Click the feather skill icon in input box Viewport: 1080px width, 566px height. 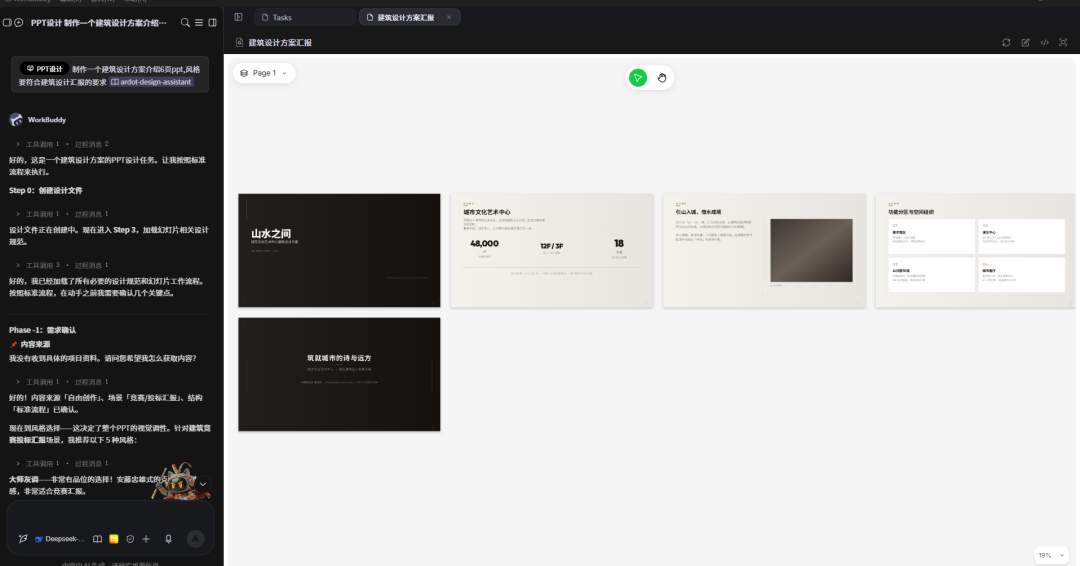point(23,539)
